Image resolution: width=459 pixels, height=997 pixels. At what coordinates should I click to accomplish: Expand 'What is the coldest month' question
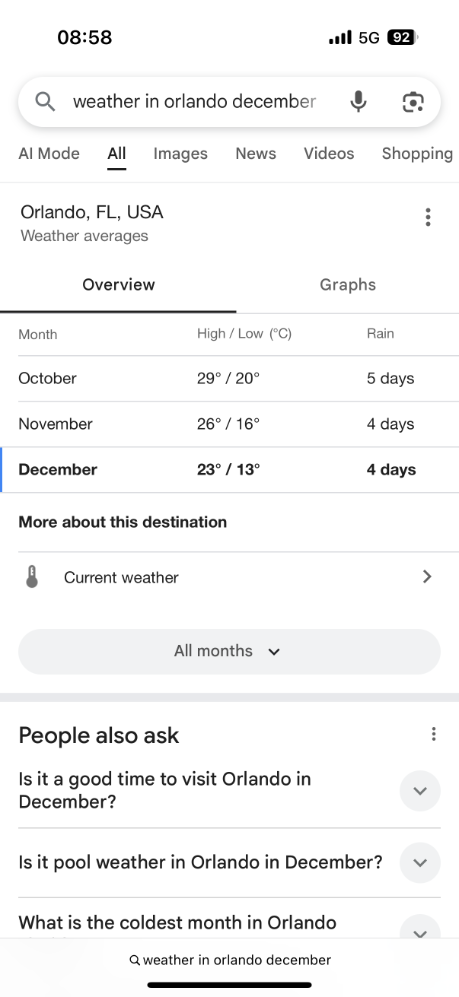(420, 929)
